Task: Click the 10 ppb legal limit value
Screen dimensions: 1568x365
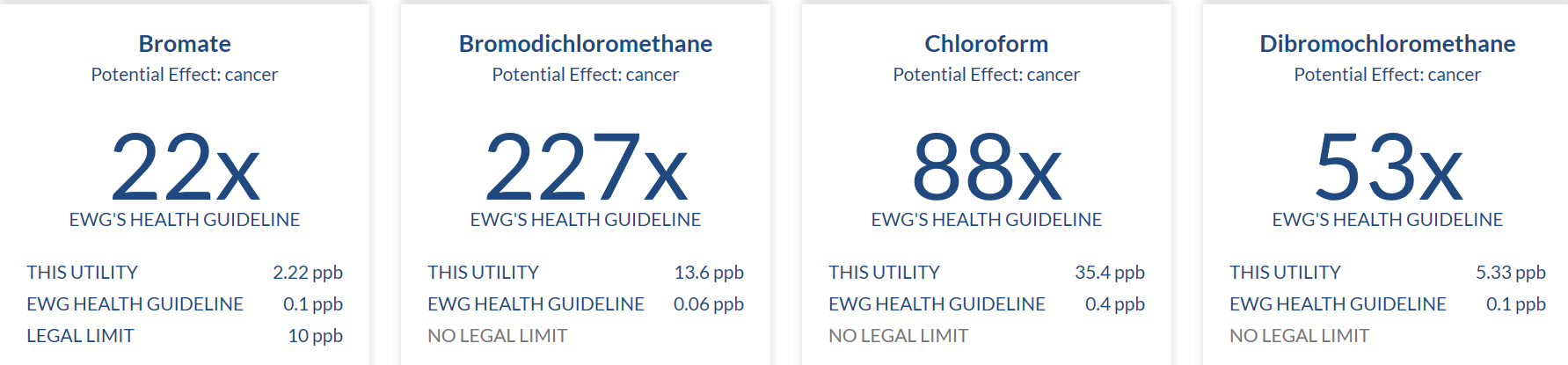Action: click(x=315, y=336)
